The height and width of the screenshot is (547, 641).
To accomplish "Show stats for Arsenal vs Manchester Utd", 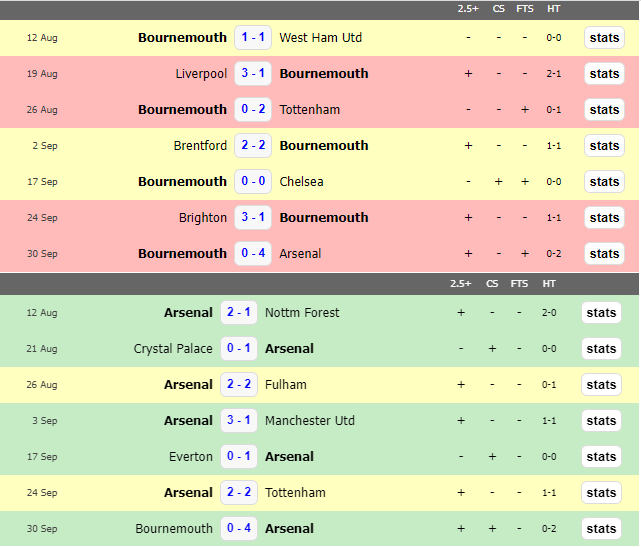I will [x=601, y=421].
